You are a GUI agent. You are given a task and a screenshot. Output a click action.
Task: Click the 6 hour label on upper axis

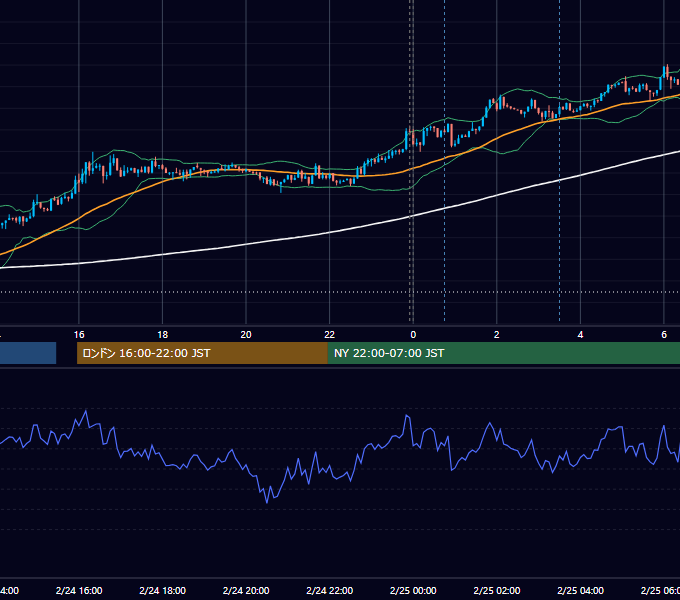(664, 335)
